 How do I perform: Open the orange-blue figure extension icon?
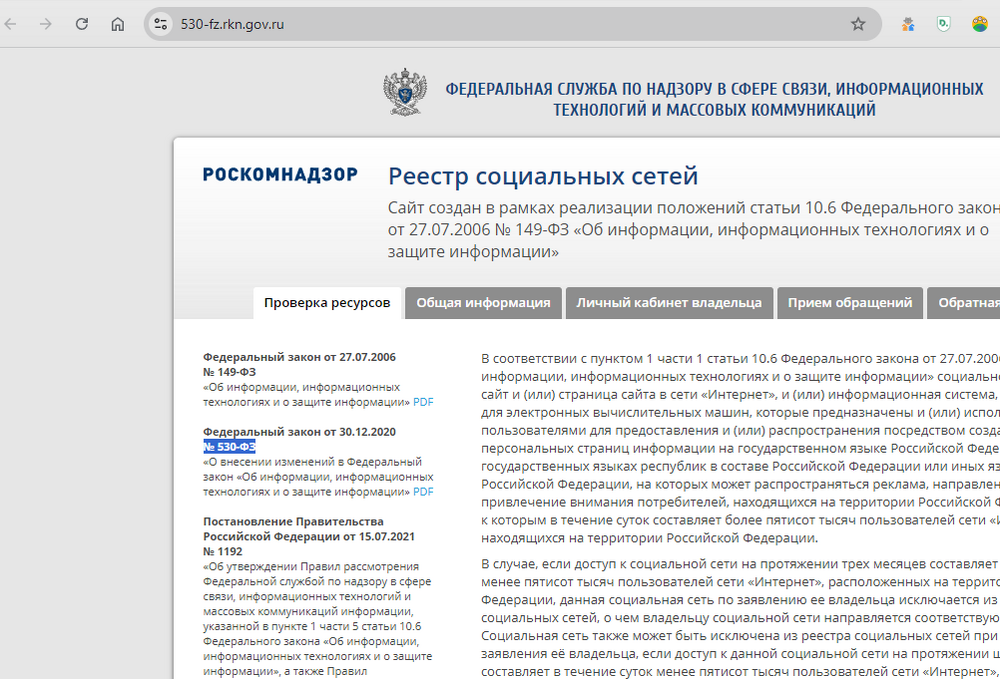[x=908, y=24]
